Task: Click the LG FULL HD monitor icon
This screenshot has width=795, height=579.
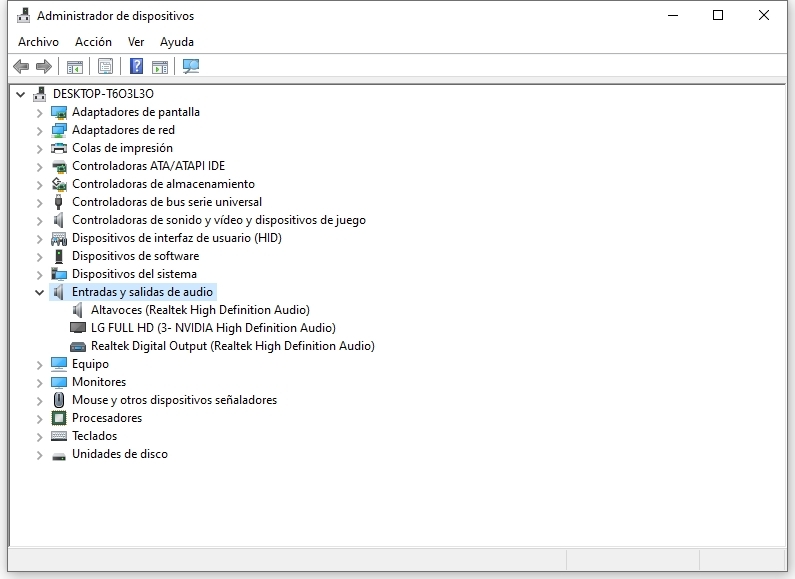Action: click(x=78, y=328)
